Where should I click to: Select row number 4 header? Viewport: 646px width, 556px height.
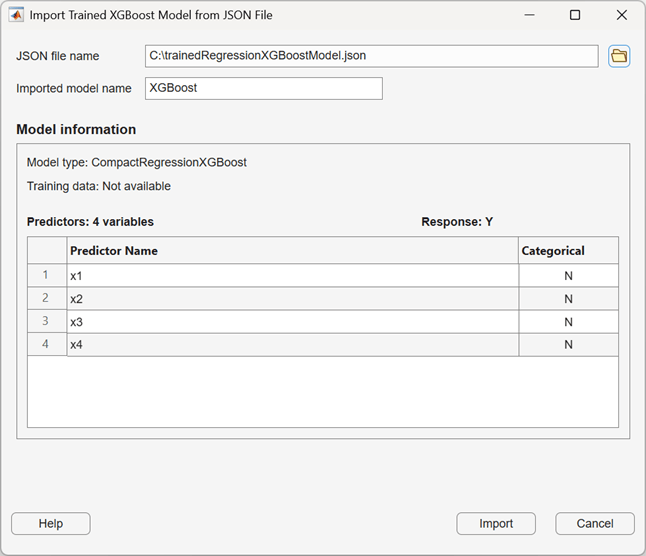coord(47,344)
